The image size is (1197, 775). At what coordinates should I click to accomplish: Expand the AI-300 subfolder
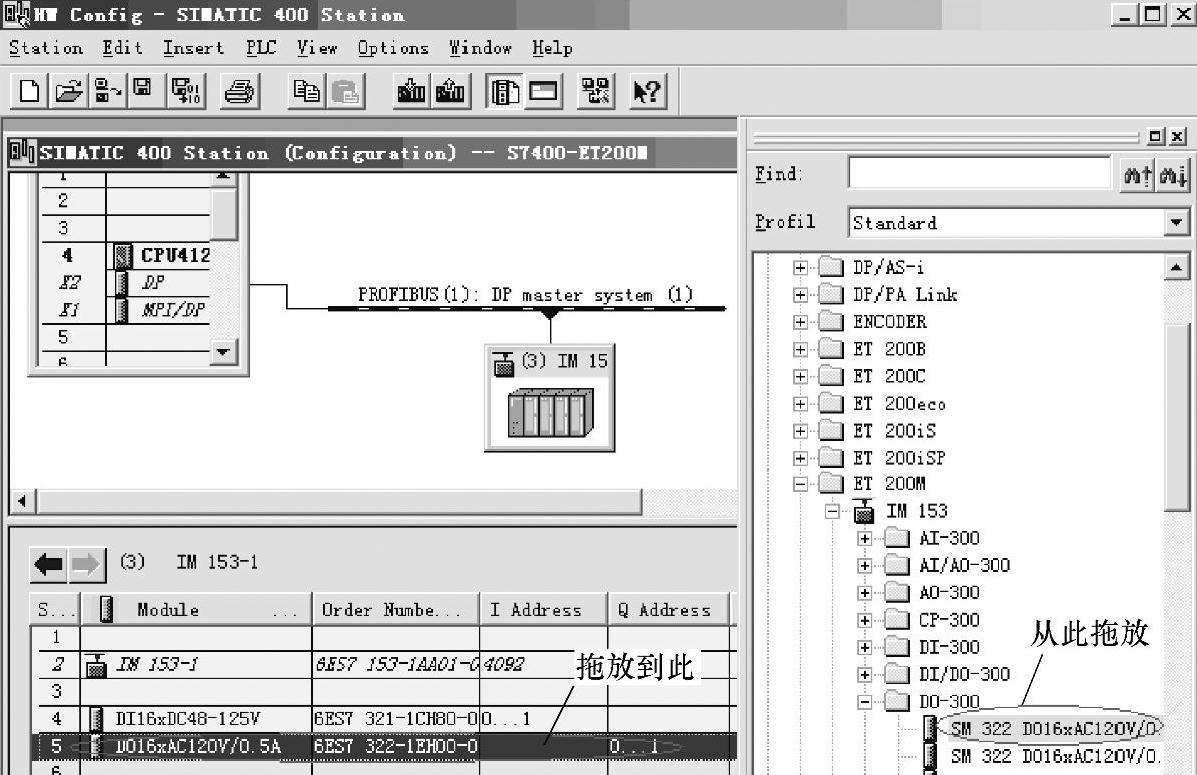click(x=865, y=538)
